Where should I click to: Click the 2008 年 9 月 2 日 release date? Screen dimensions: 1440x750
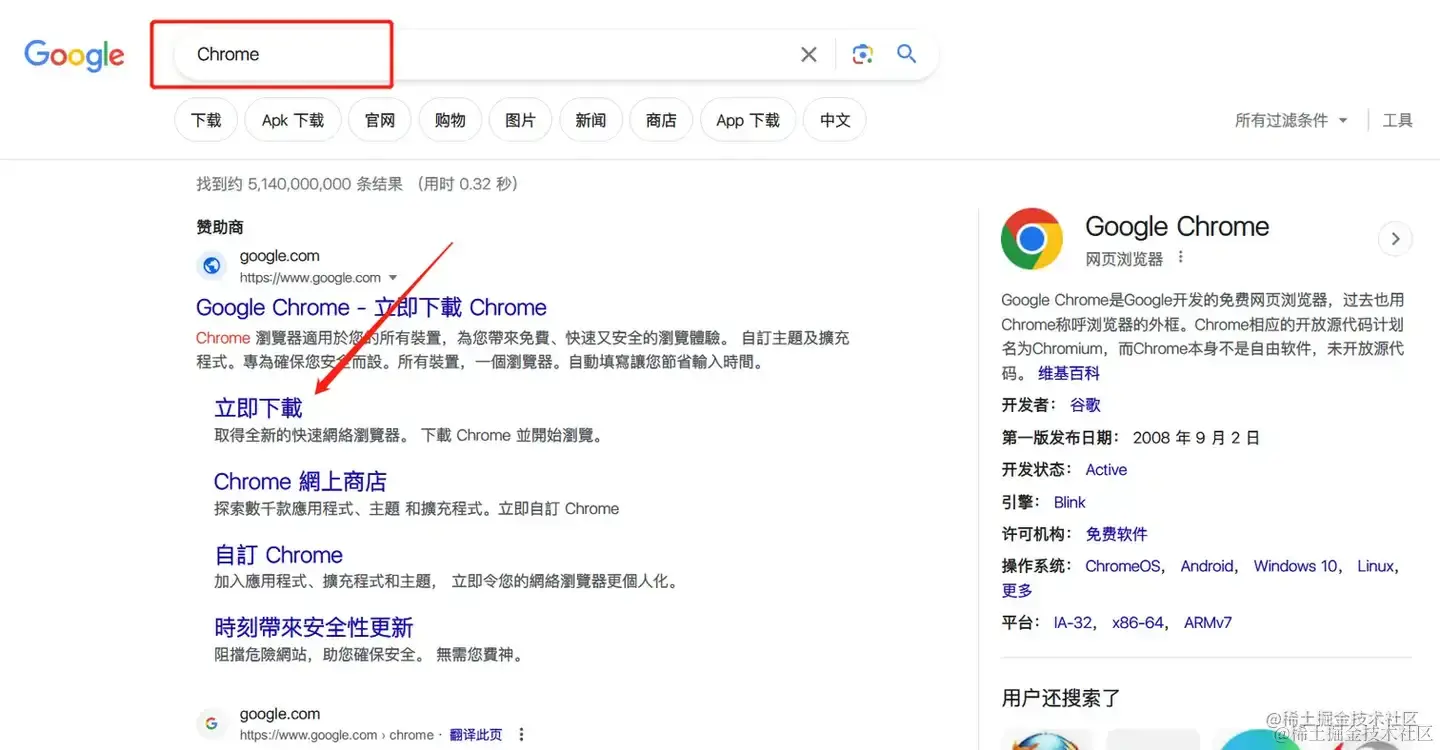(1196, 437)
